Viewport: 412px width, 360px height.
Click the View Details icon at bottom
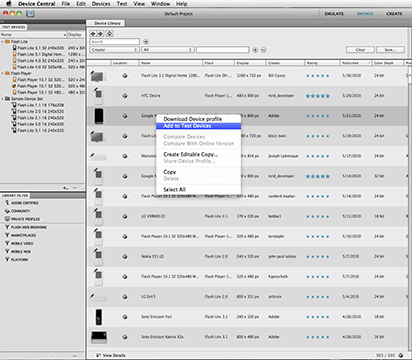tap(99, 355)
